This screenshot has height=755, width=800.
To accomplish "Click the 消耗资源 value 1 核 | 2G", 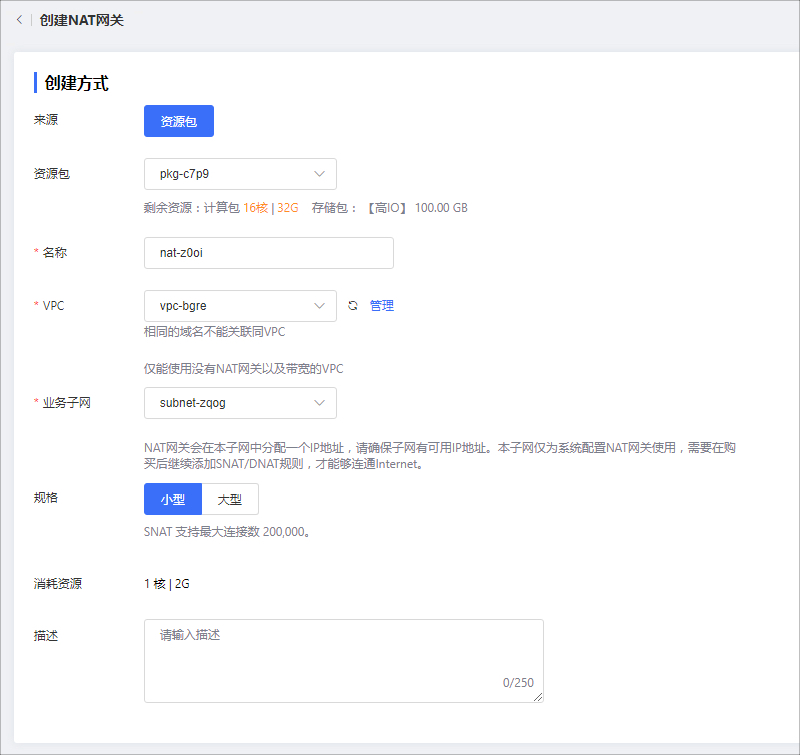I will coord(167,584).
